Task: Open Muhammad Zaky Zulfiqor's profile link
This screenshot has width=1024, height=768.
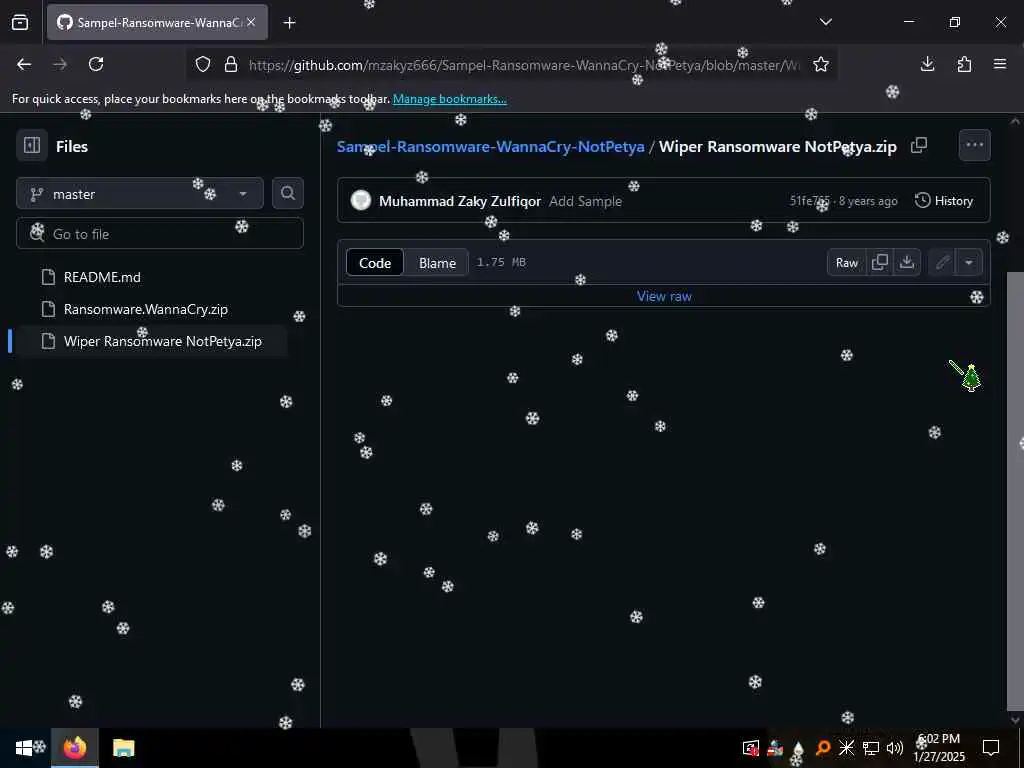Action: coord(460,201)
